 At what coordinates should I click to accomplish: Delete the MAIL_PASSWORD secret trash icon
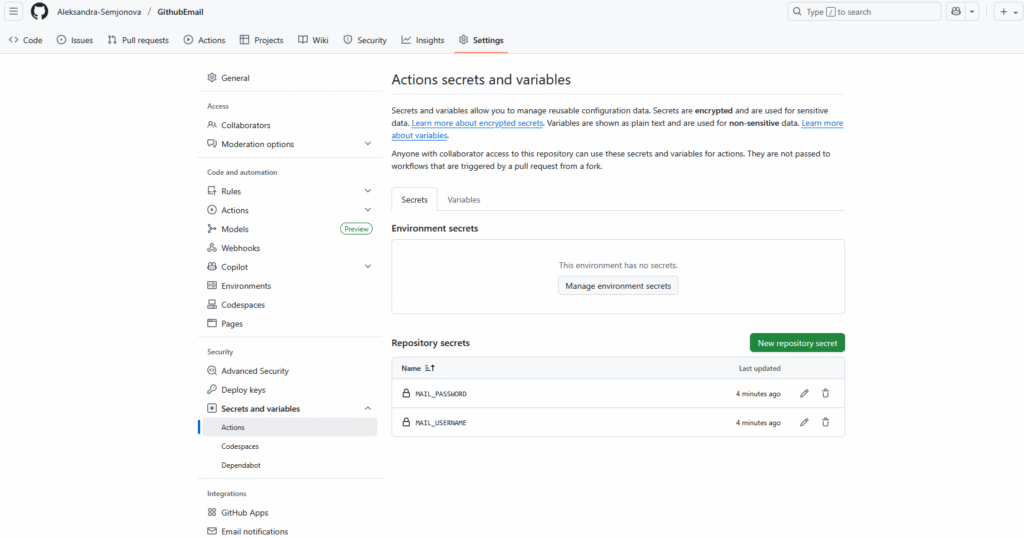(x=825, y=394)
